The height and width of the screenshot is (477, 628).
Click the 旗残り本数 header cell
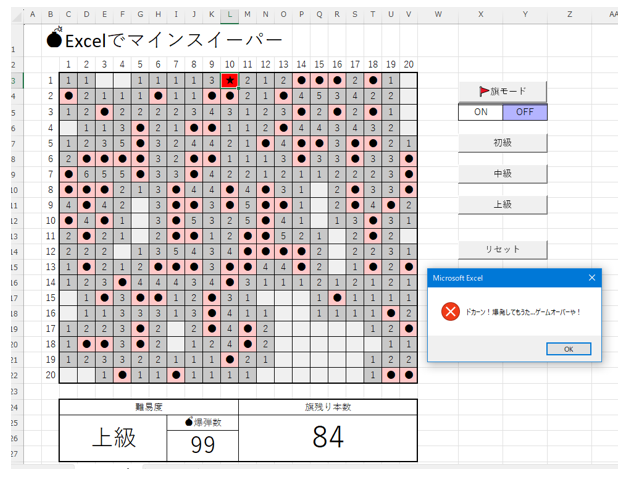point(328,407)
